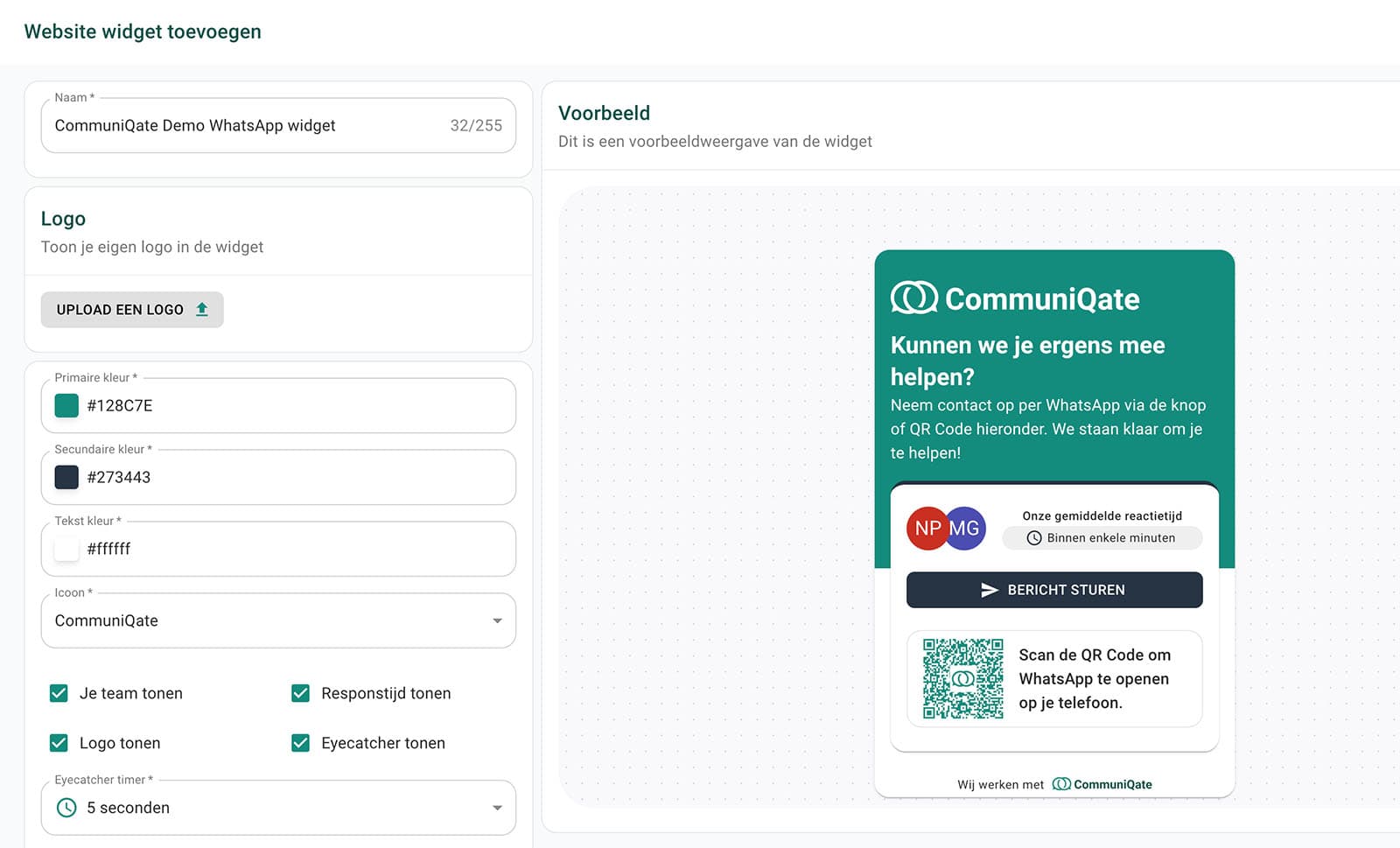Click the WhatsApp QR code image

tap(963, 678)
